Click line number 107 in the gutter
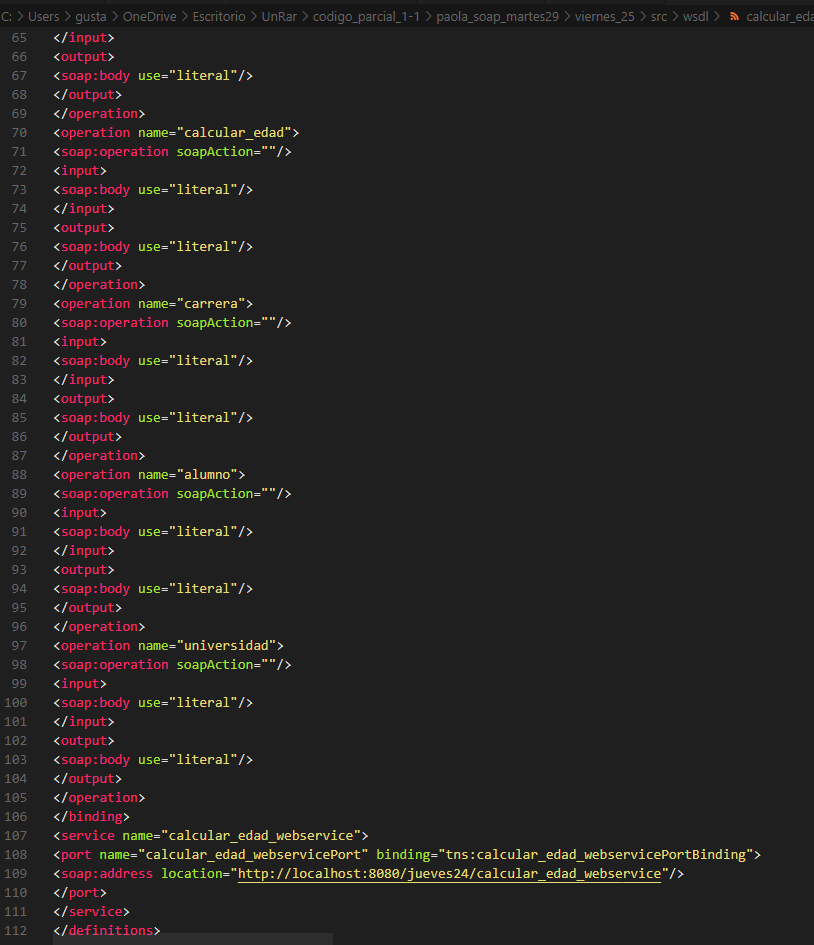This screenshot has width=814, height=945. 15,836
